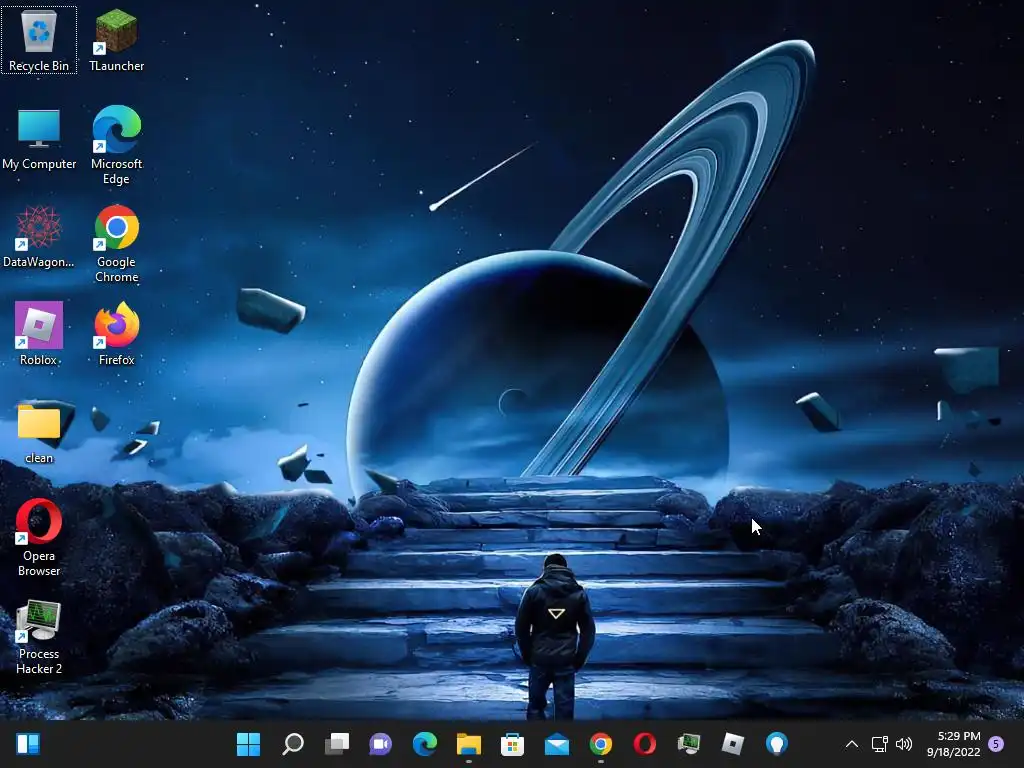Open the Widgets panel at taskbar left edge

coord(28,743)
